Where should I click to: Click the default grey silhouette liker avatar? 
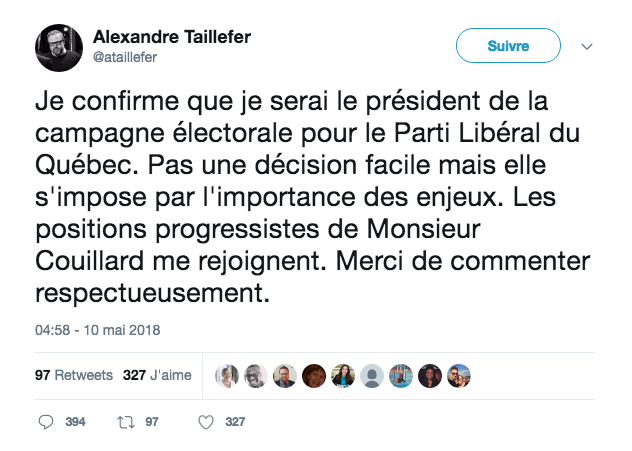(x=372, y=375)
